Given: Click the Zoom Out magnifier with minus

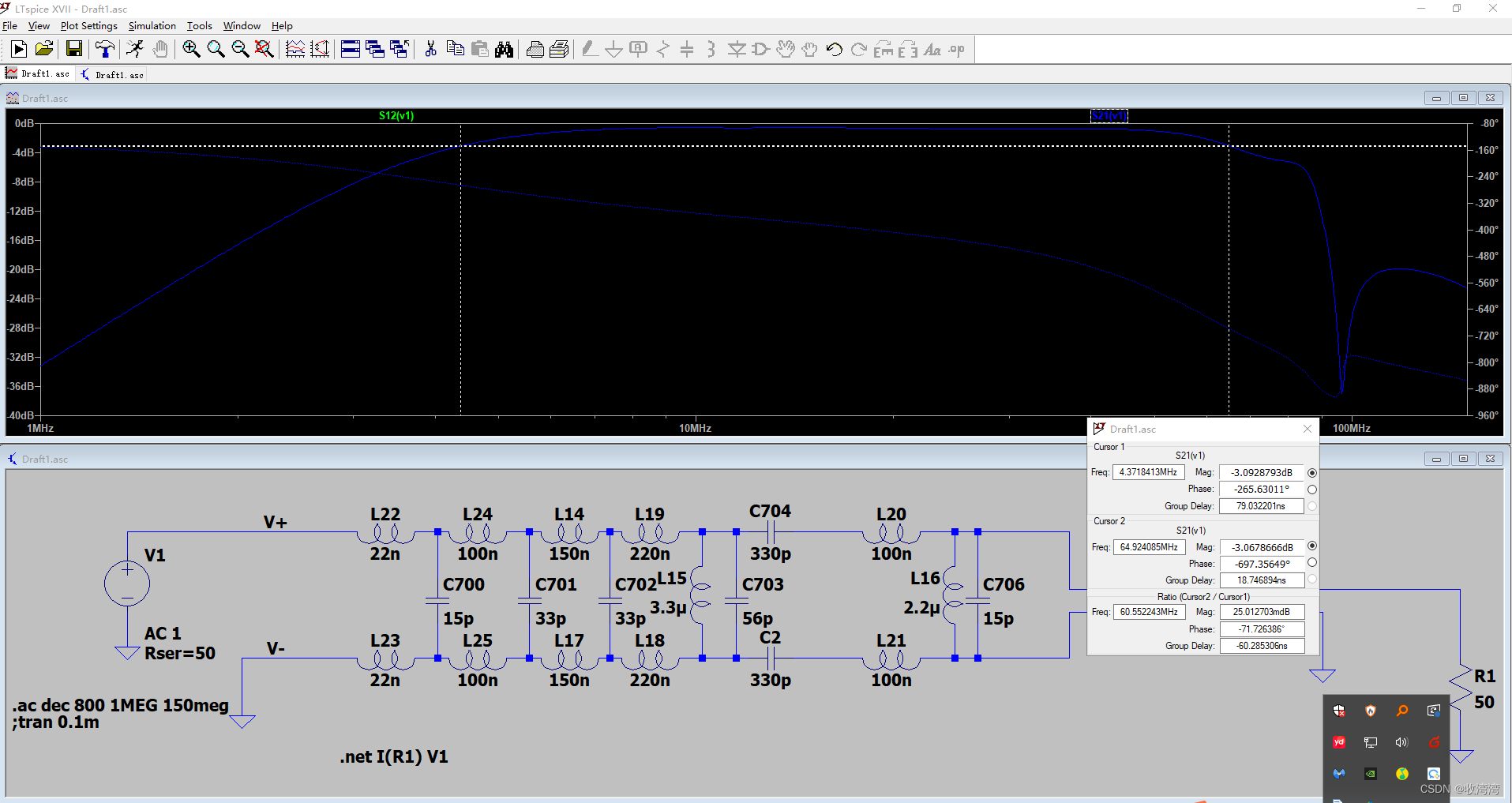Looking at the screenshot, I should coord(240,49).
